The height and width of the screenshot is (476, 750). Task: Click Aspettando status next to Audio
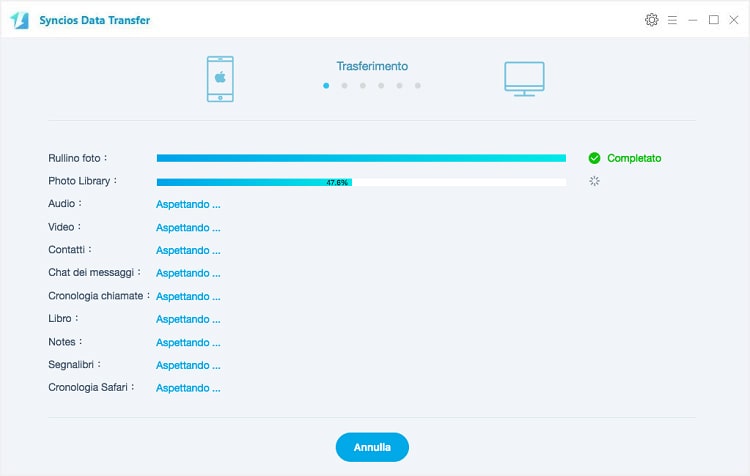tap(188, 204)
